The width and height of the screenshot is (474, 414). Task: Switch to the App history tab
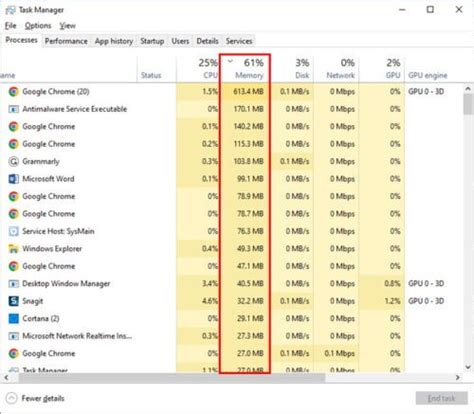tap(114, 41)
